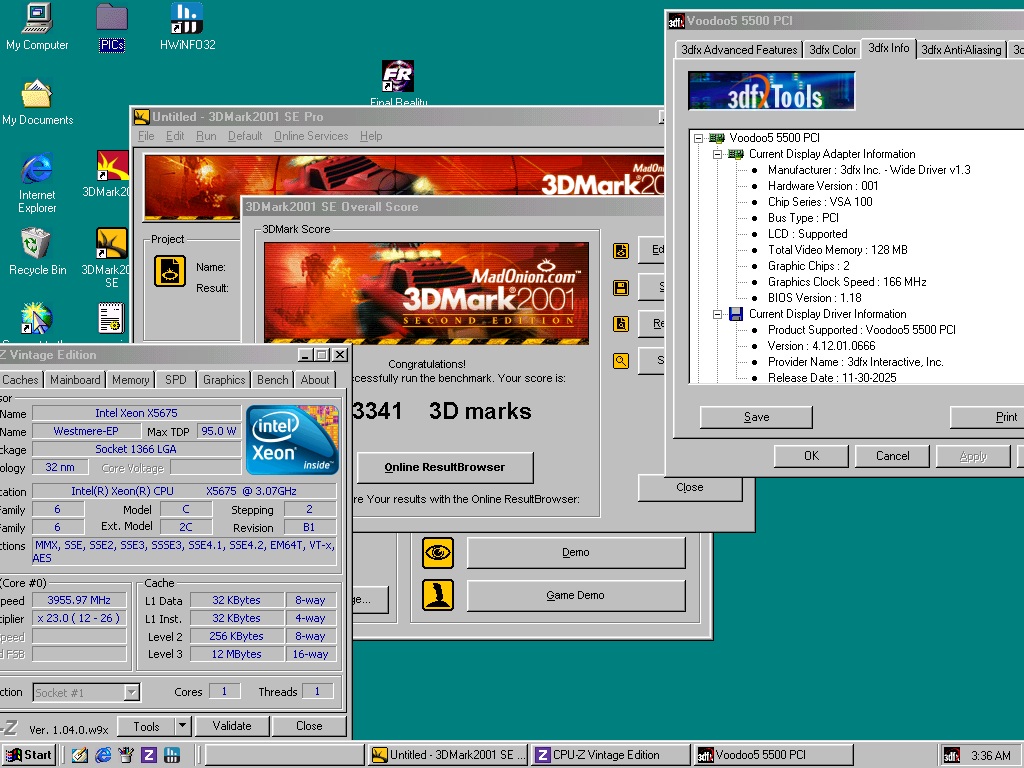The width and height of the screenshot is (1024, 768).
Task: Collapse Current Display Adapter Information node
Action: click(717, 154)
